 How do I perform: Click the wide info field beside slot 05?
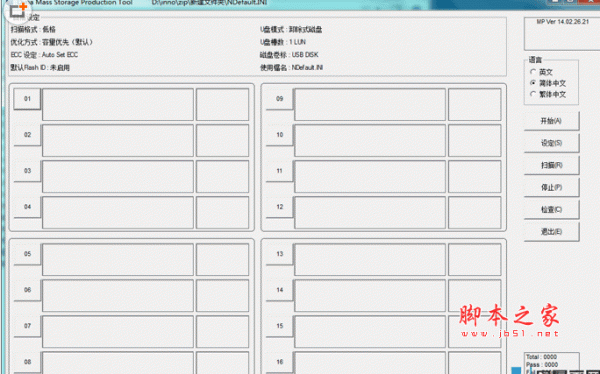(x=118, y=260)
